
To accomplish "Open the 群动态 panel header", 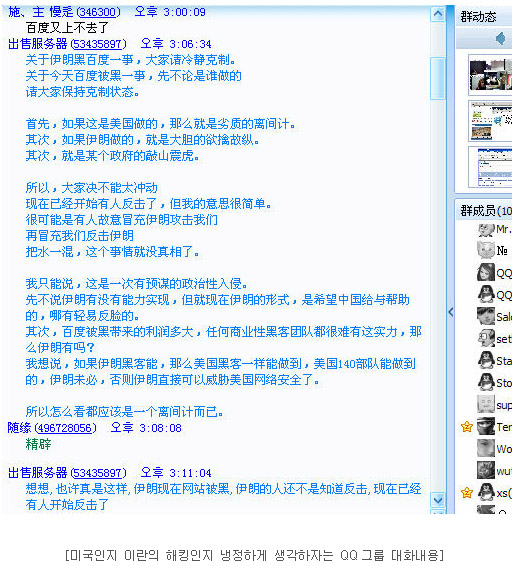I will (x=478, y=17).
